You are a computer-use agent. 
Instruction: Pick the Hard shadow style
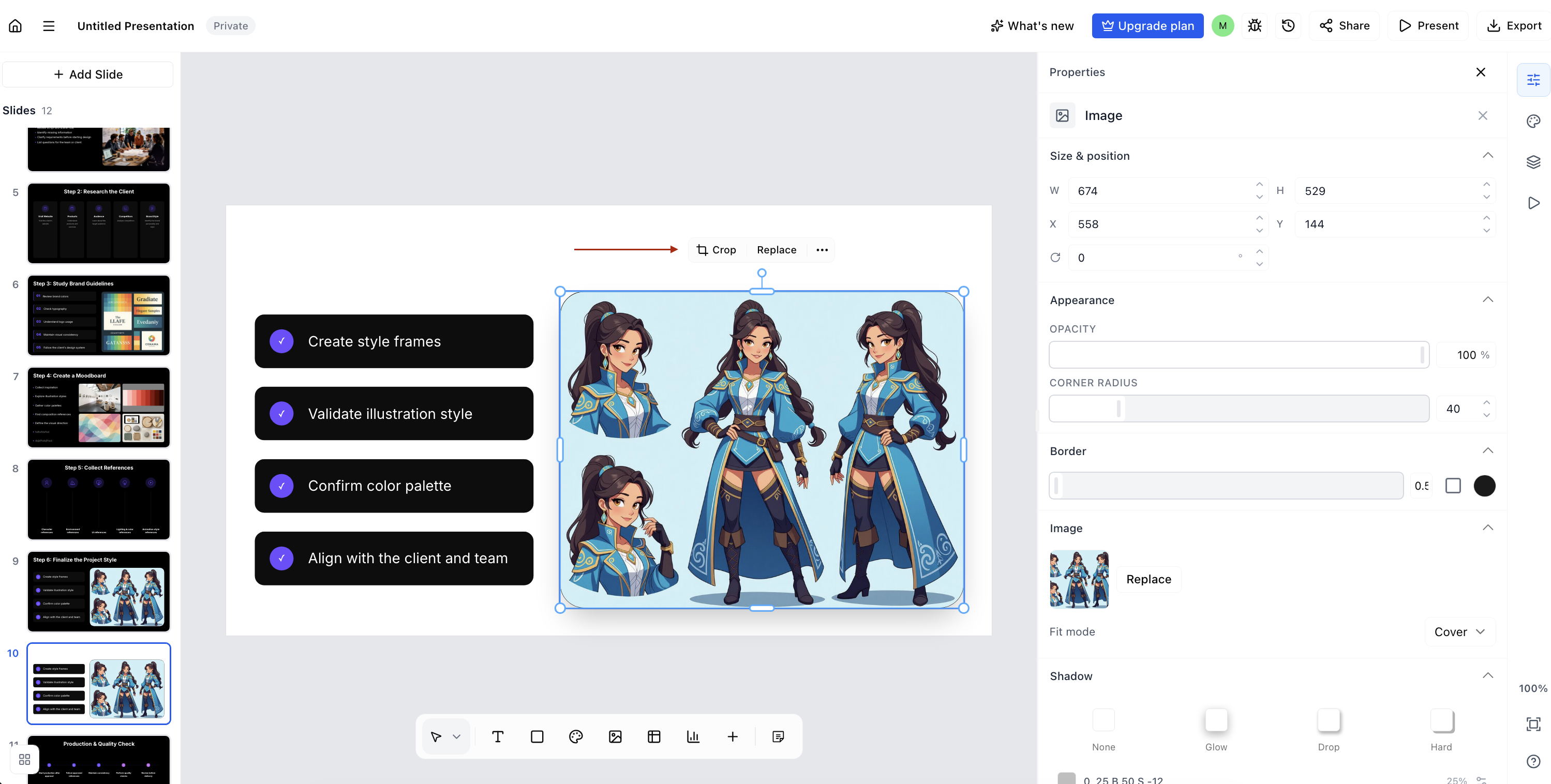[x=1441, y=729]
